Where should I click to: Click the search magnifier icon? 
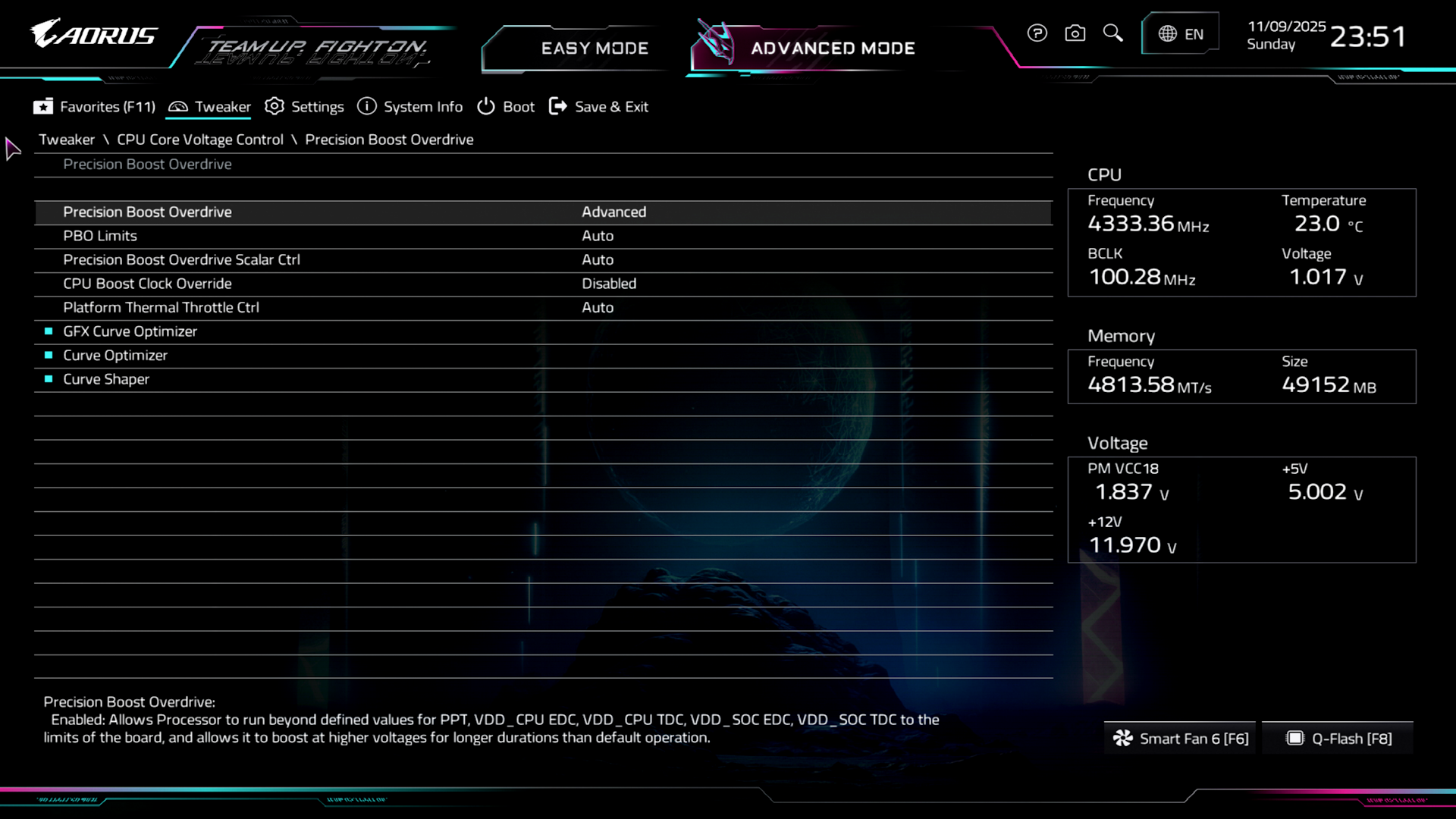[x=1112, y=33]
